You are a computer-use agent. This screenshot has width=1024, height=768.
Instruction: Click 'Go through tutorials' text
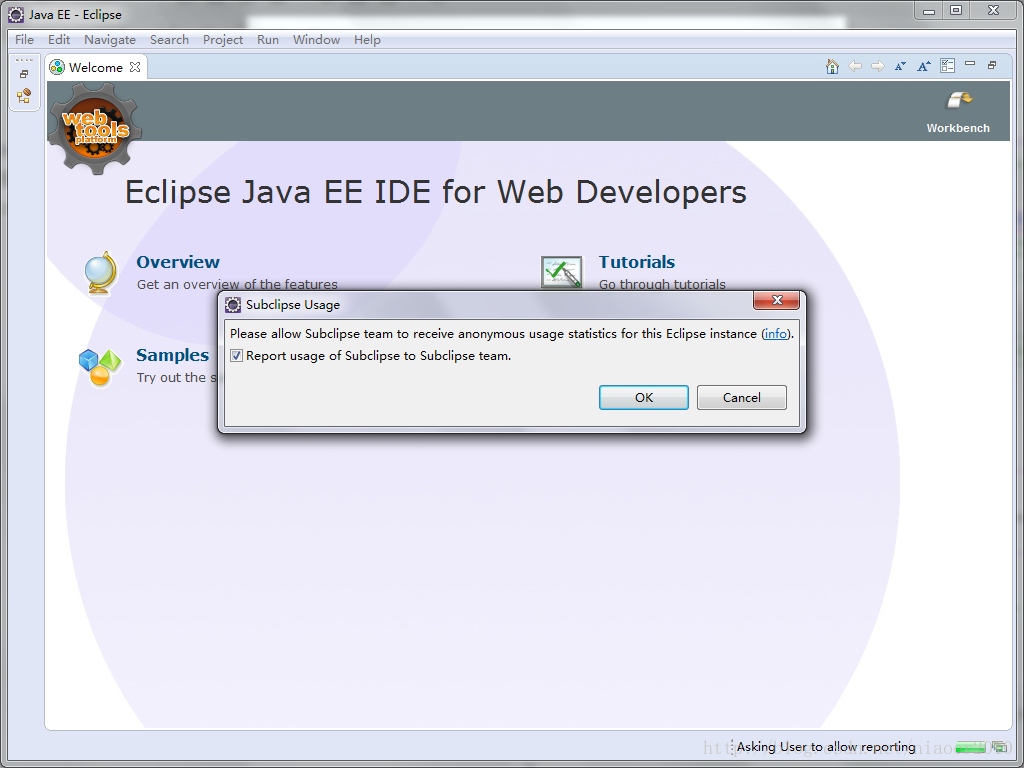coord(662,284)
